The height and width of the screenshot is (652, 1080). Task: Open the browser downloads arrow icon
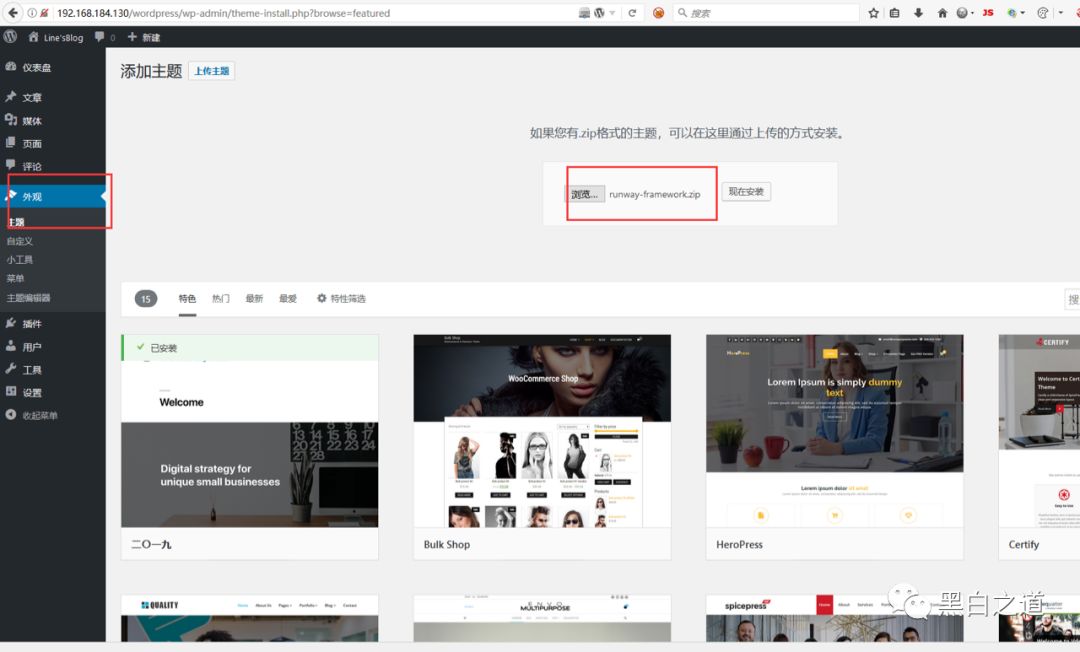click(918, 13)
